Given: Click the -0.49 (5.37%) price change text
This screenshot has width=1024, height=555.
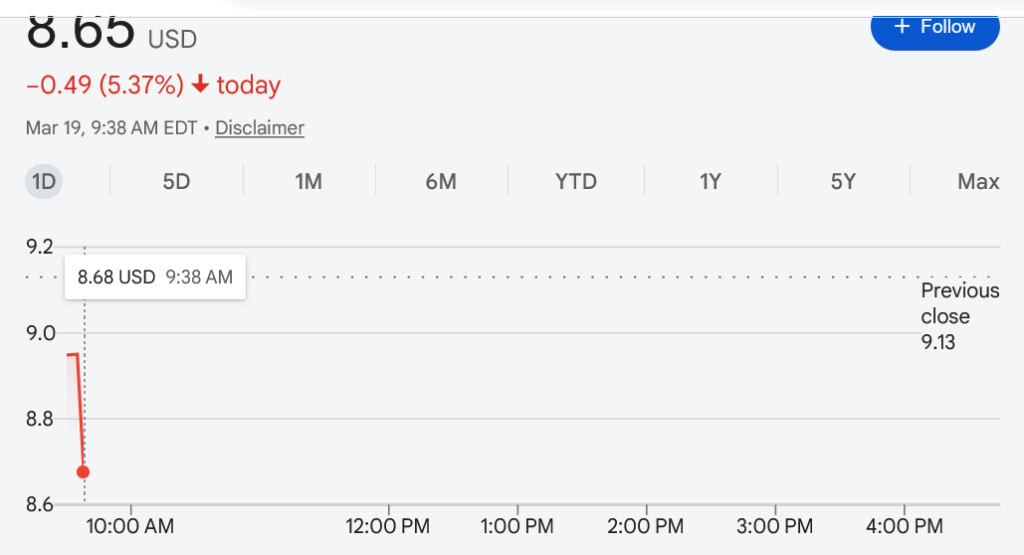Looking at the screenshot, I should click(105, 86).
